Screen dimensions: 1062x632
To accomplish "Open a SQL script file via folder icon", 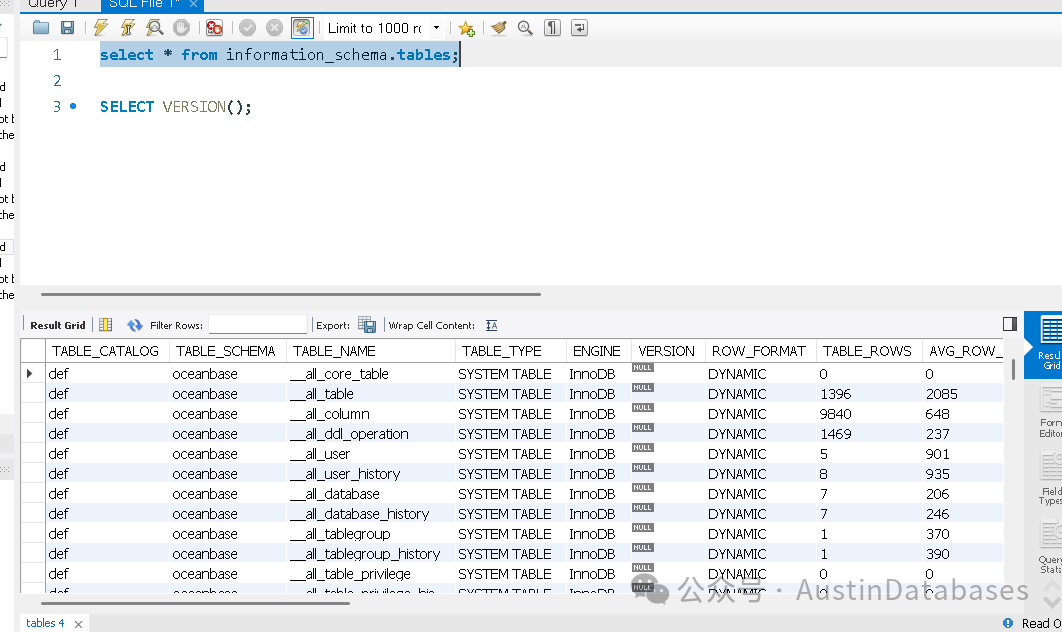I will click(x=40, y=27).
